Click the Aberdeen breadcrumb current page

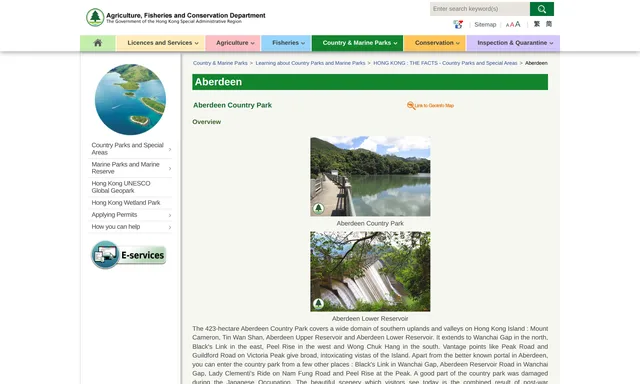click(x=536, y=63)
